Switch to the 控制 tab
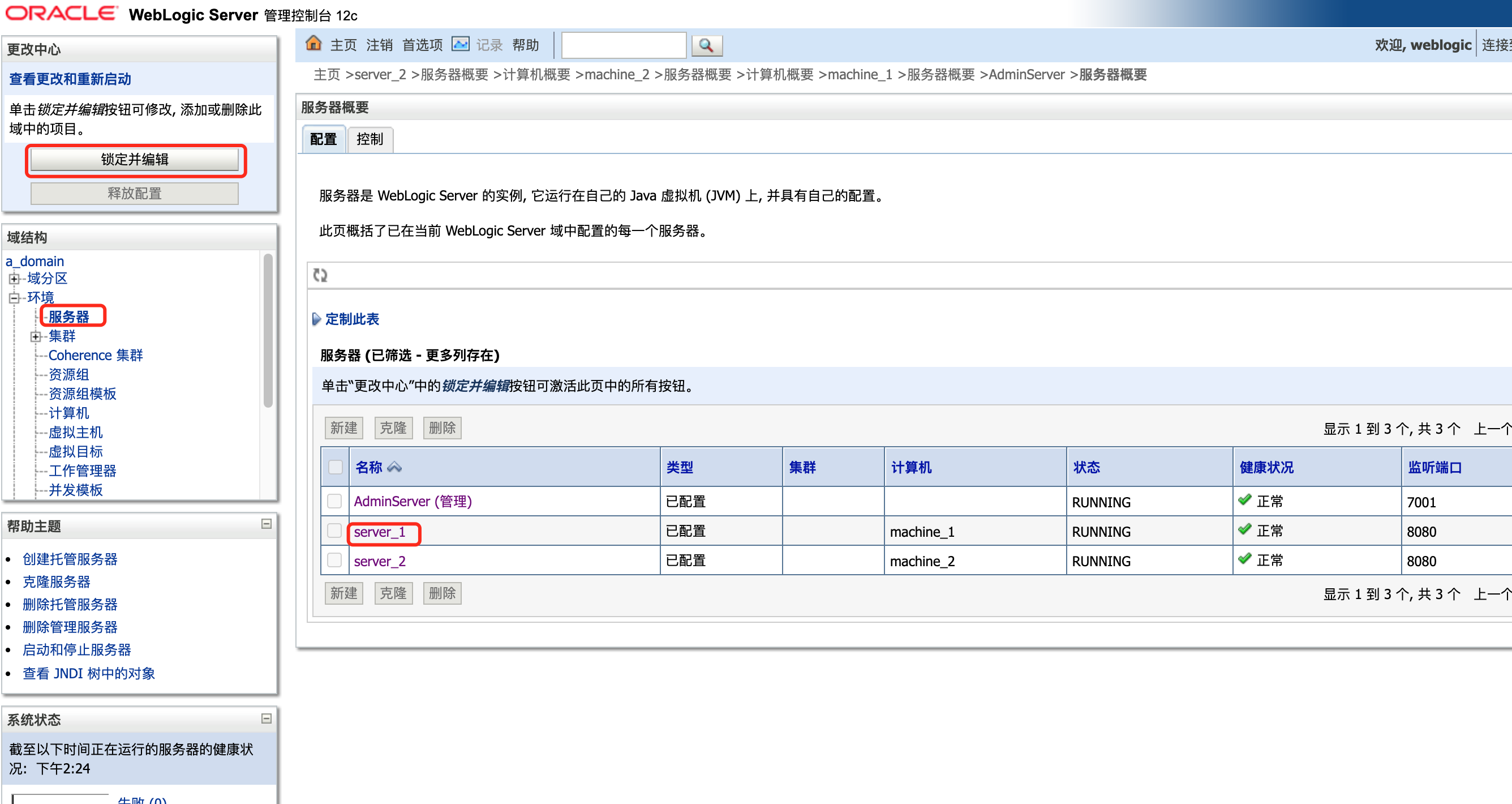The width and height of the screenshot is (1512, 804). point(370,139)
